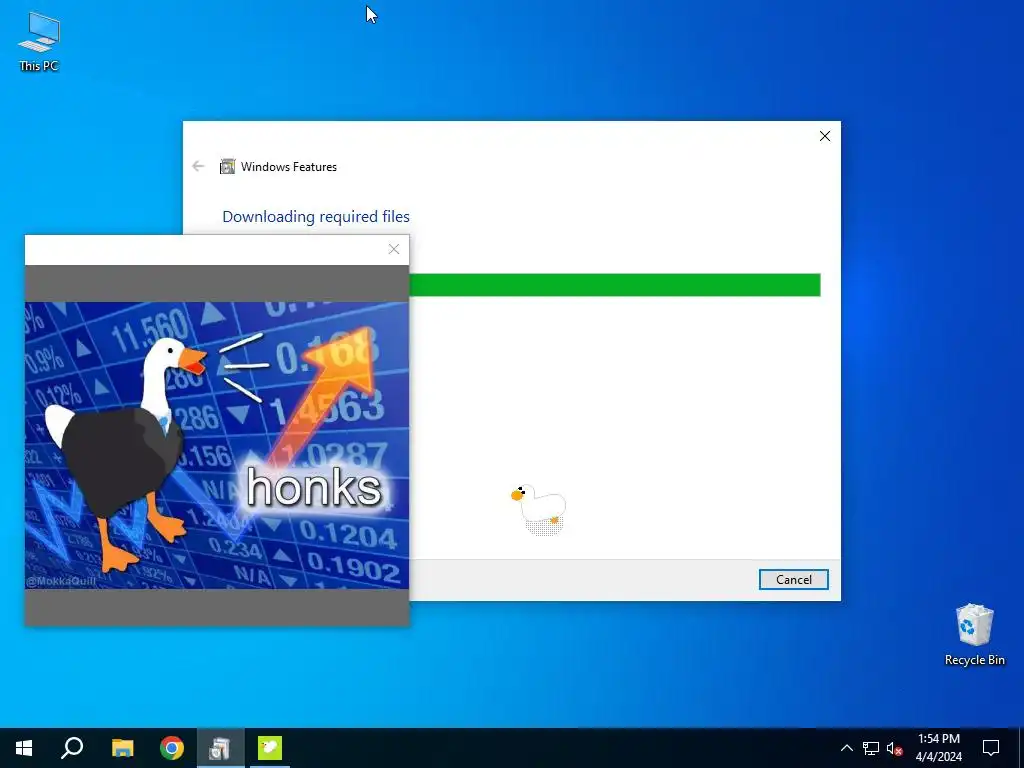Close the honks meme window
Image resolution: width=1024 pixels, height=768 pixels.
394,249
